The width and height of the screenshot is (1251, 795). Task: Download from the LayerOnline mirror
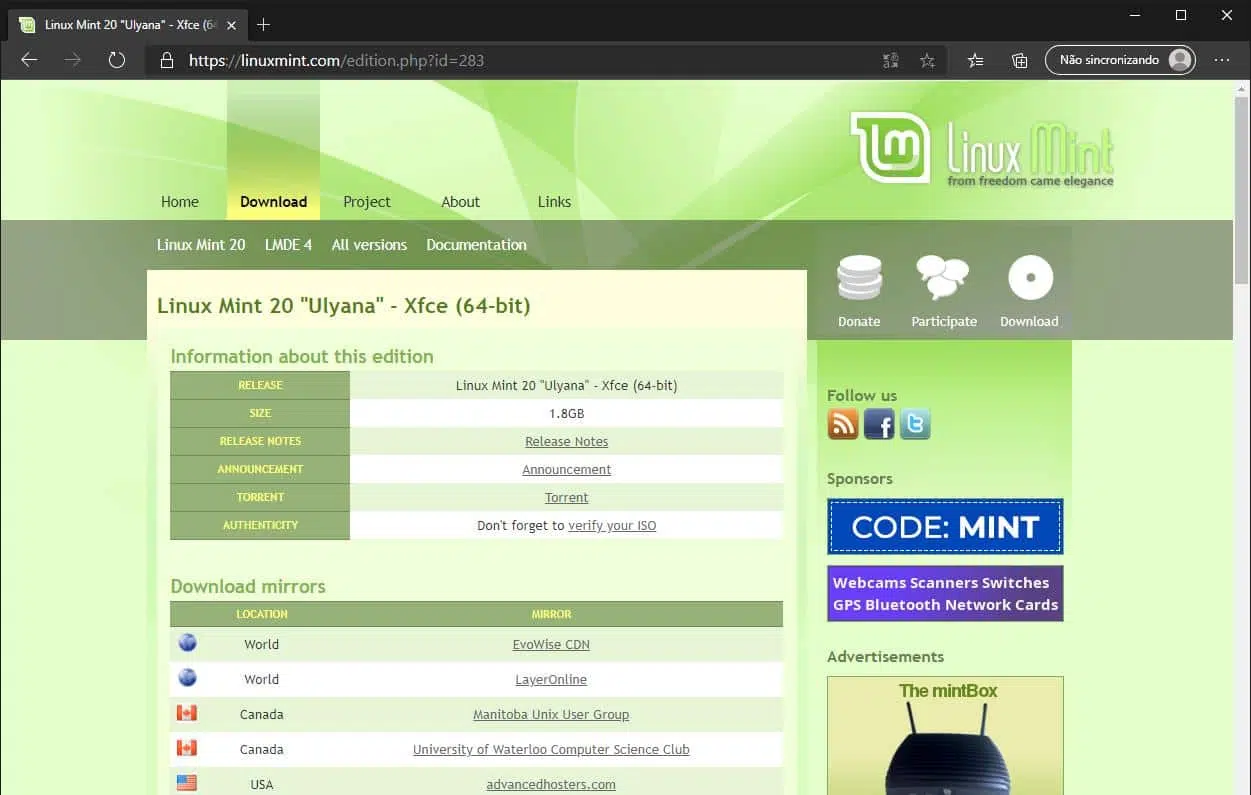point(551,679)
